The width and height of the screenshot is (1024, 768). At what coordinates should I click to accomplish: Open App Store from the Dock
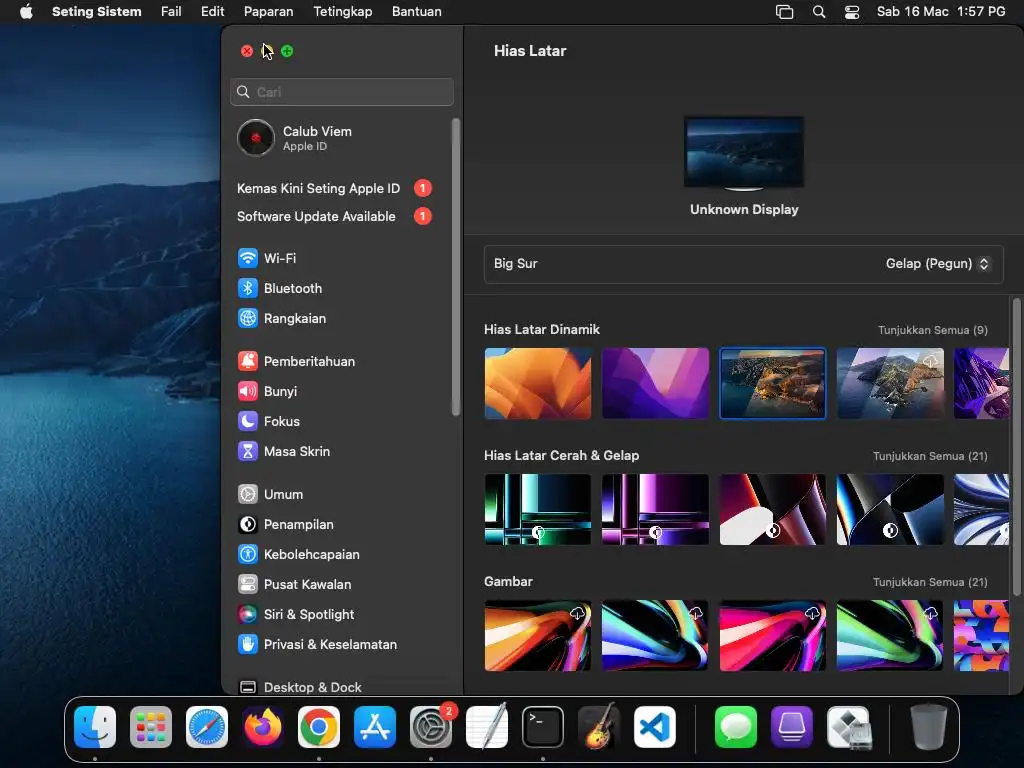point(375,727)
